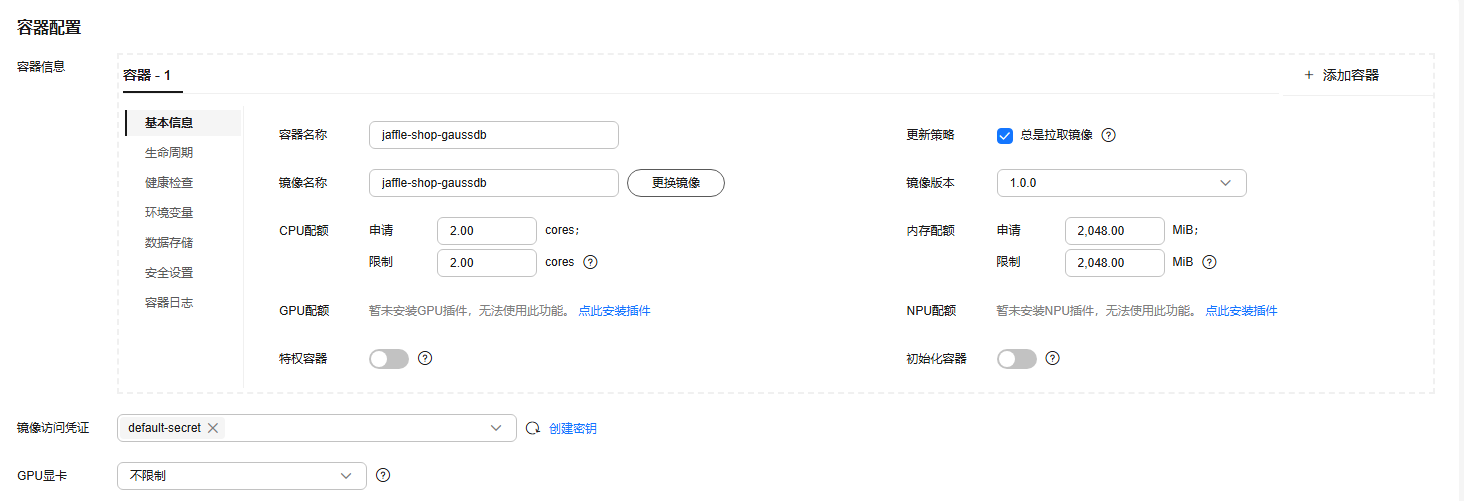Expand the 镜像访问凭证 dropdown
This screenshot has height=501, width=1464.
pos(496,428)
